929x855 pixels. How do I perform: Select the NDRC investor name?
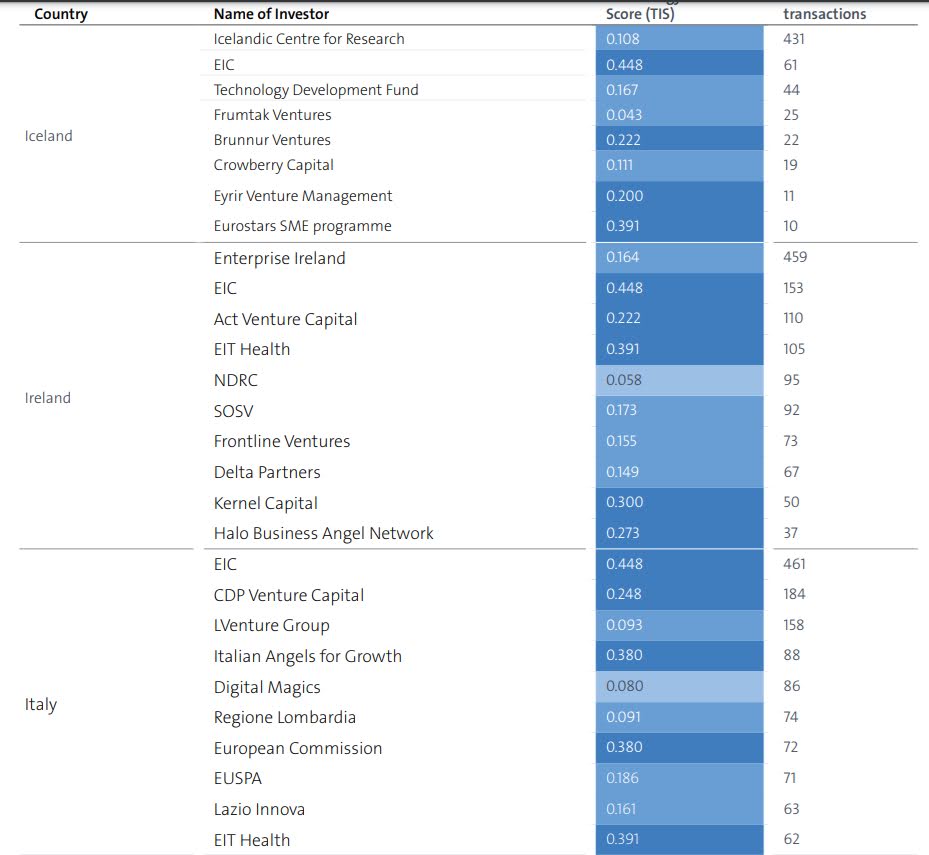pos(236,380)
